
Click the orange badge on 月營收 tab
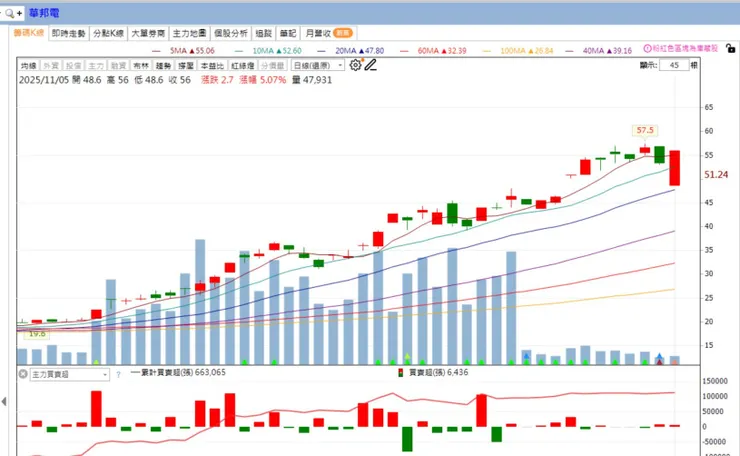tap(343, 33)
